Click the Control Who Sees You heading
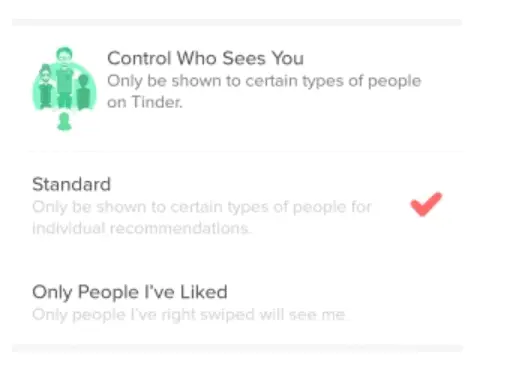 coord(205,58)
